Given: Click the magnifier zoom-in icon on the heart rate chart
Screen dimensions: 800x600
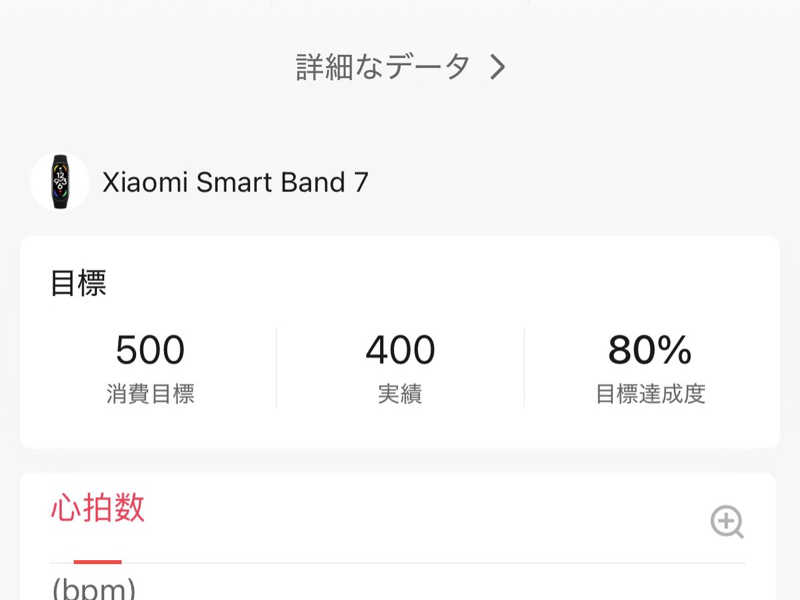Looking at the screenshot, I should (x=727, y=521).
